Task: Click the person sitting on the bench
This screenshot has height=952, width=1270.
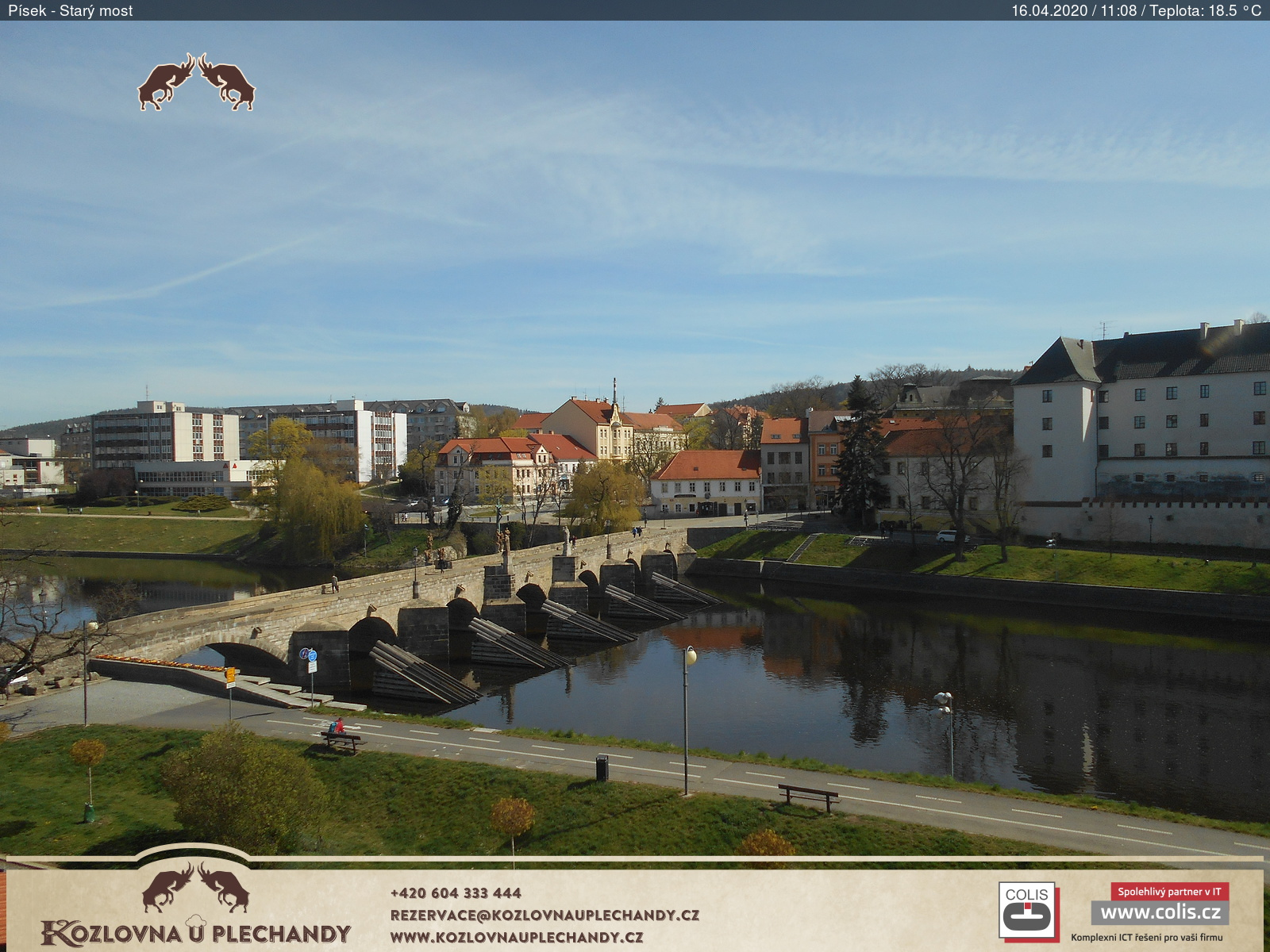Action: 338,727
